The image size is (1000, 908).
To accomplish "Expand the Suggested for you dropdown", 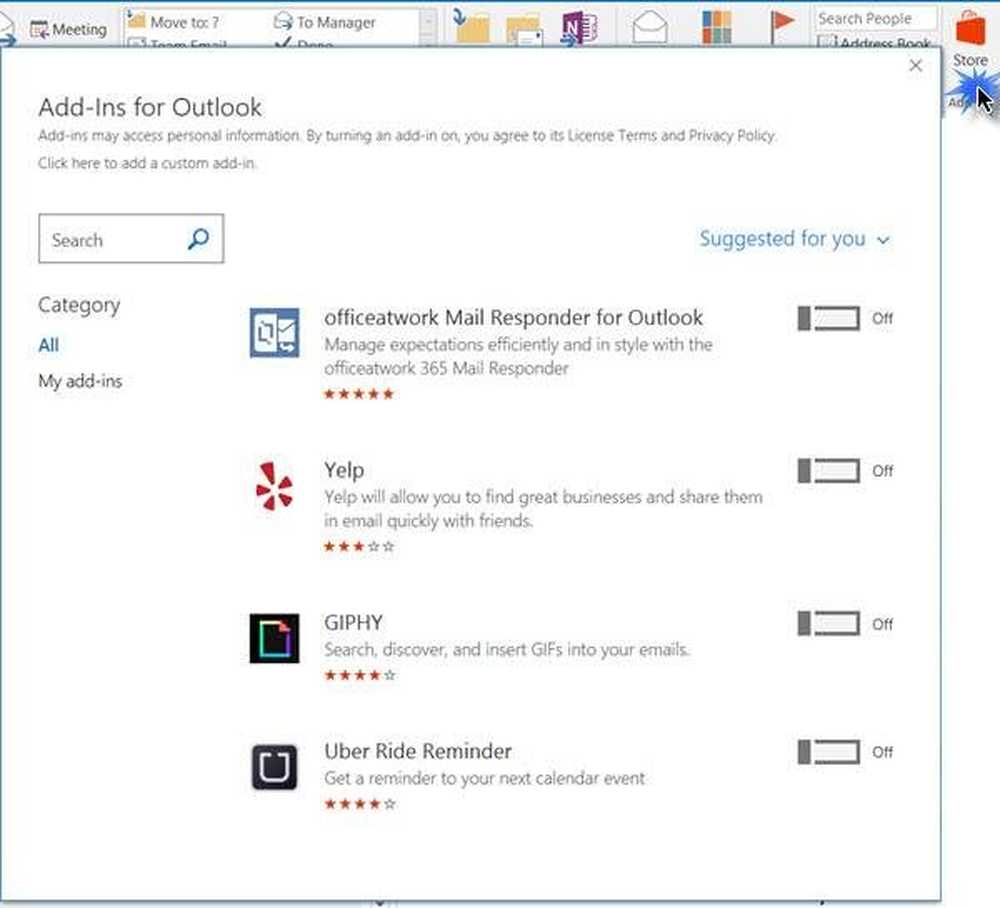I will [x=794, y=239].
